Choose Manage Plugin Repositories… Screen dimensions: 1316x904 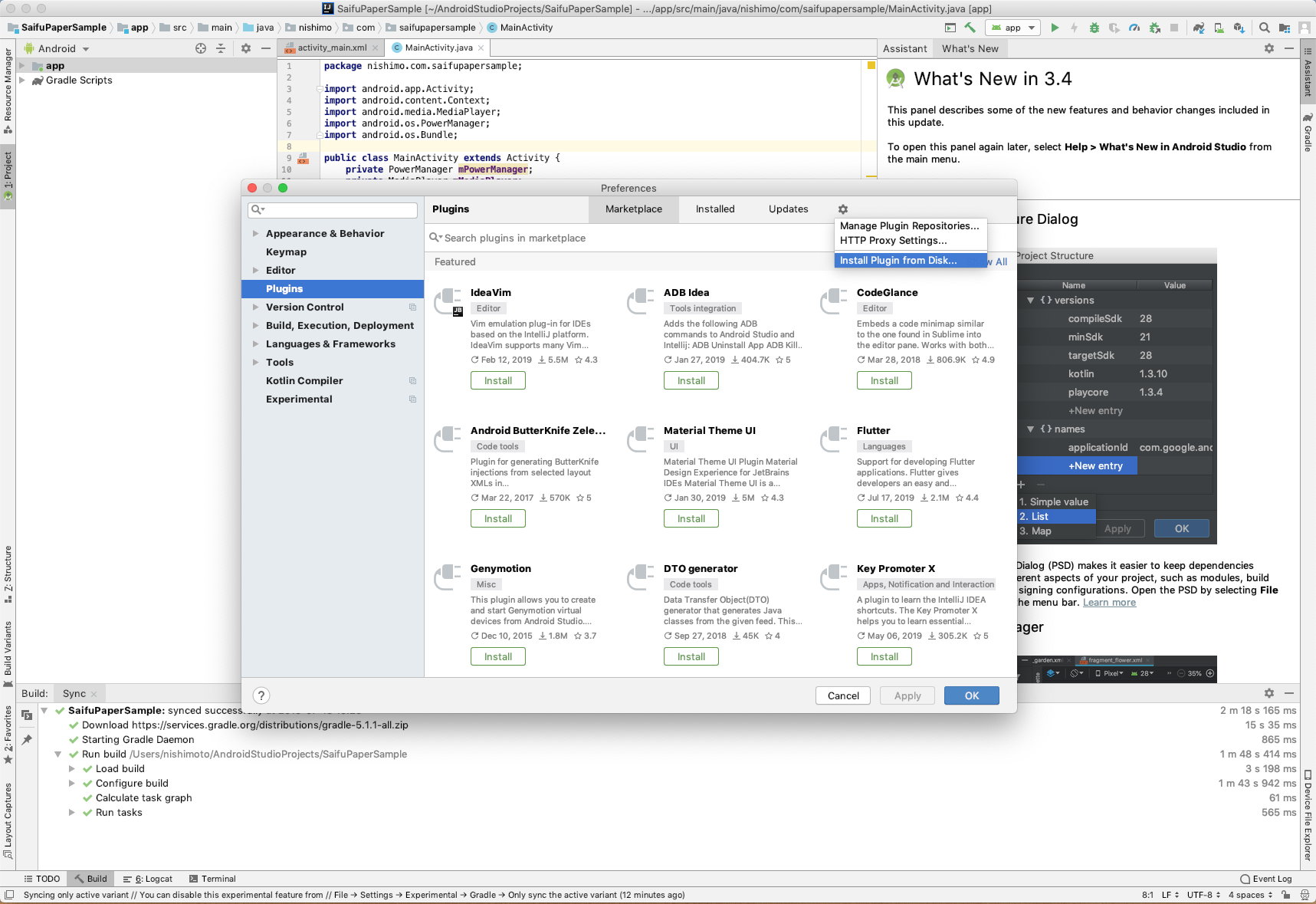point(911,225)
